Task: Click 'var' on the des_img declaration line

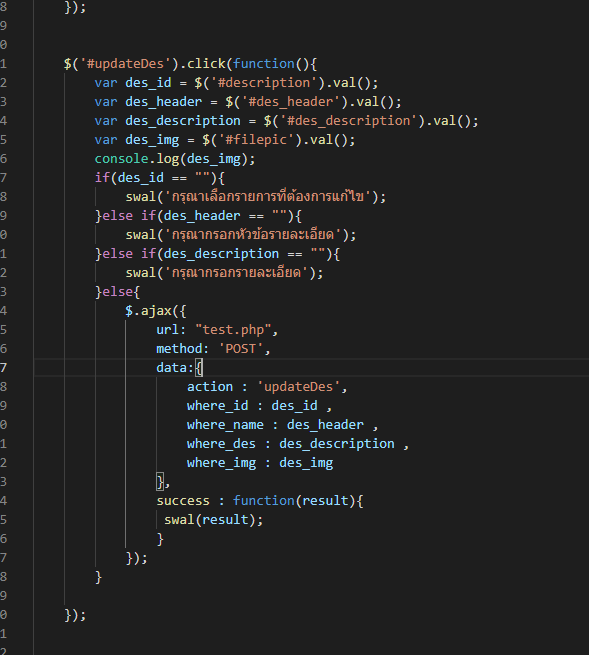Action: pyautogui.click(x=106, y=140)
